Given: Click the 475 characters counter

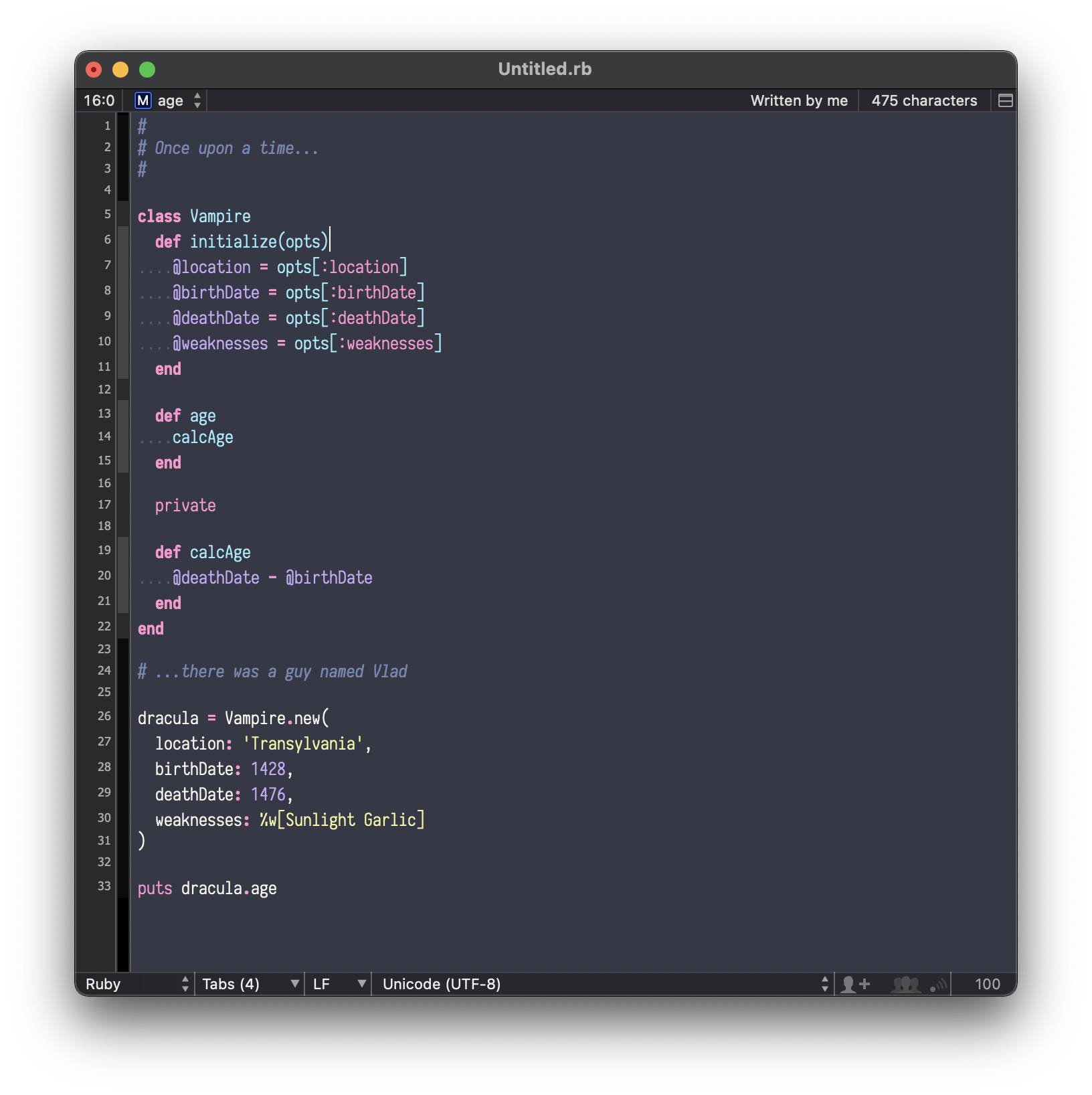Looking at the screenshot, I should click(x=924, y=100).
